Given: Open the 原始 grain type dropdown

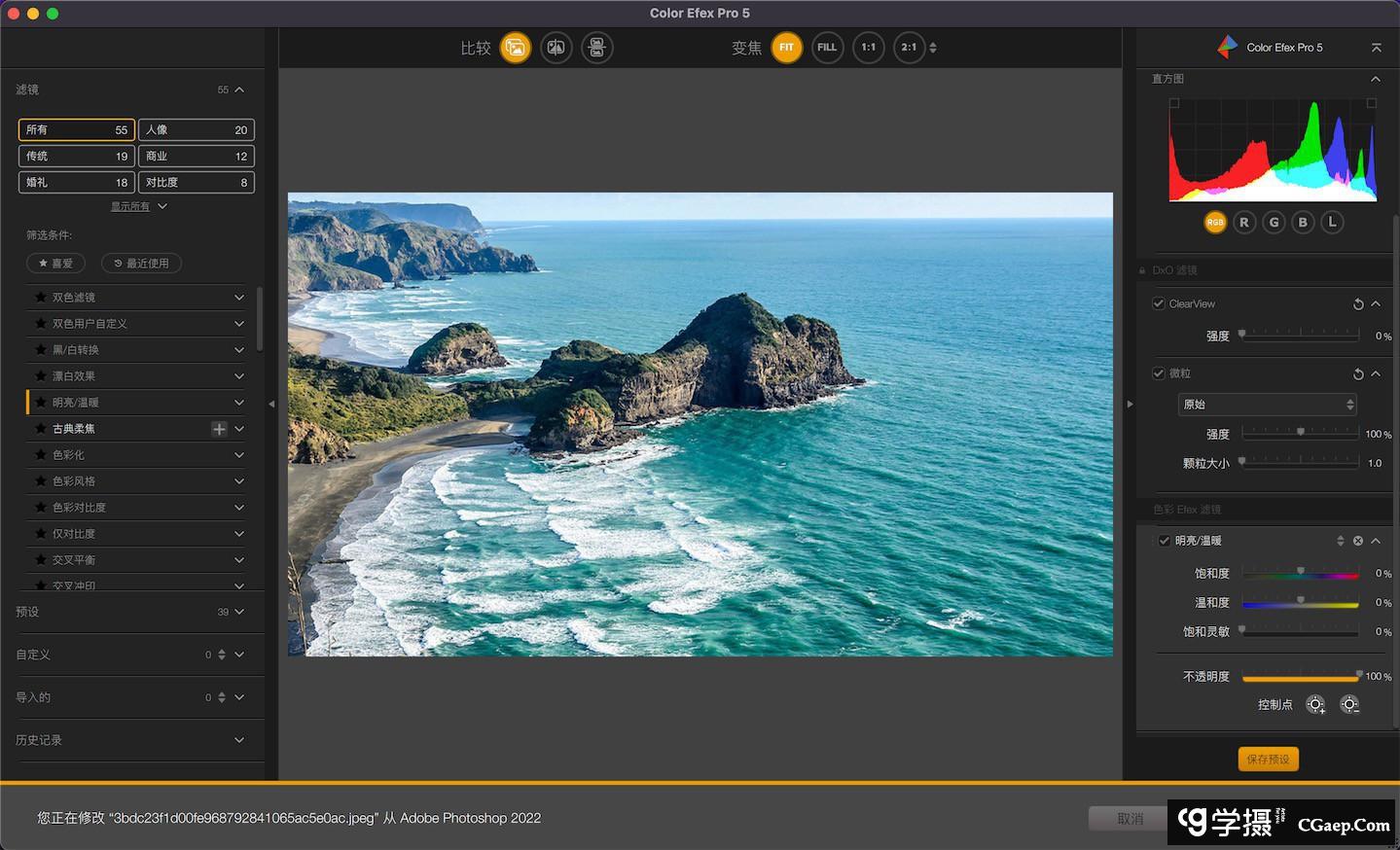Looking at the screenshot, I should click(x=1267, y=405).
